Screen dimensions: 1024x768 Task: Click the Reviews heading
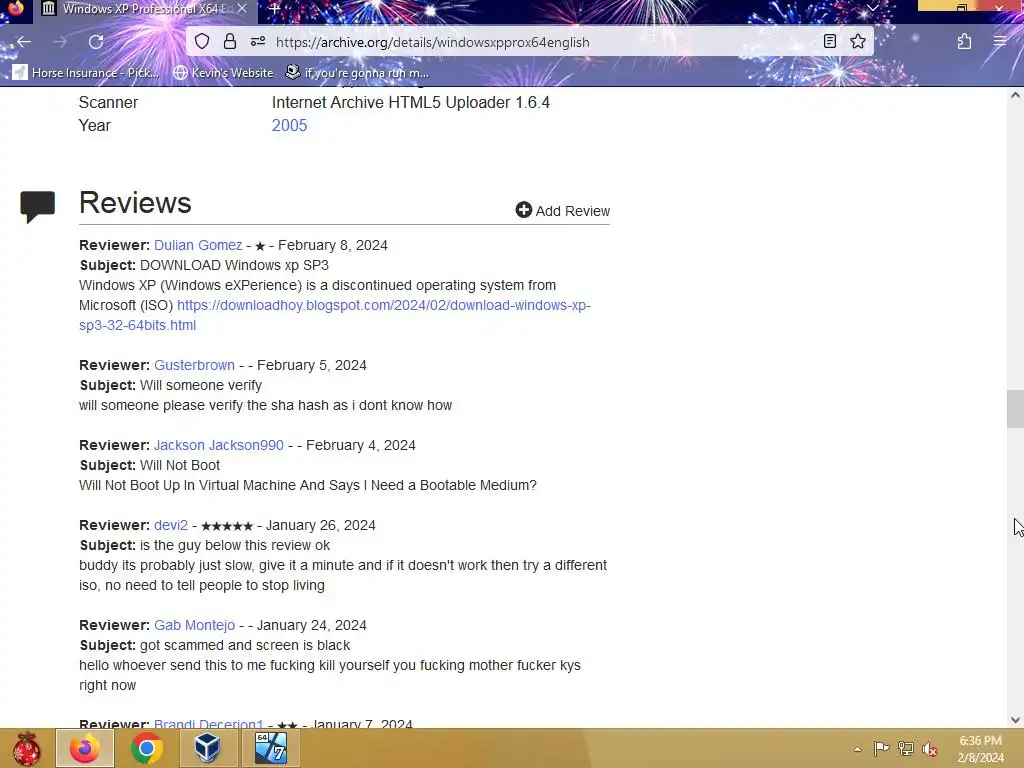tap(135, 202)
